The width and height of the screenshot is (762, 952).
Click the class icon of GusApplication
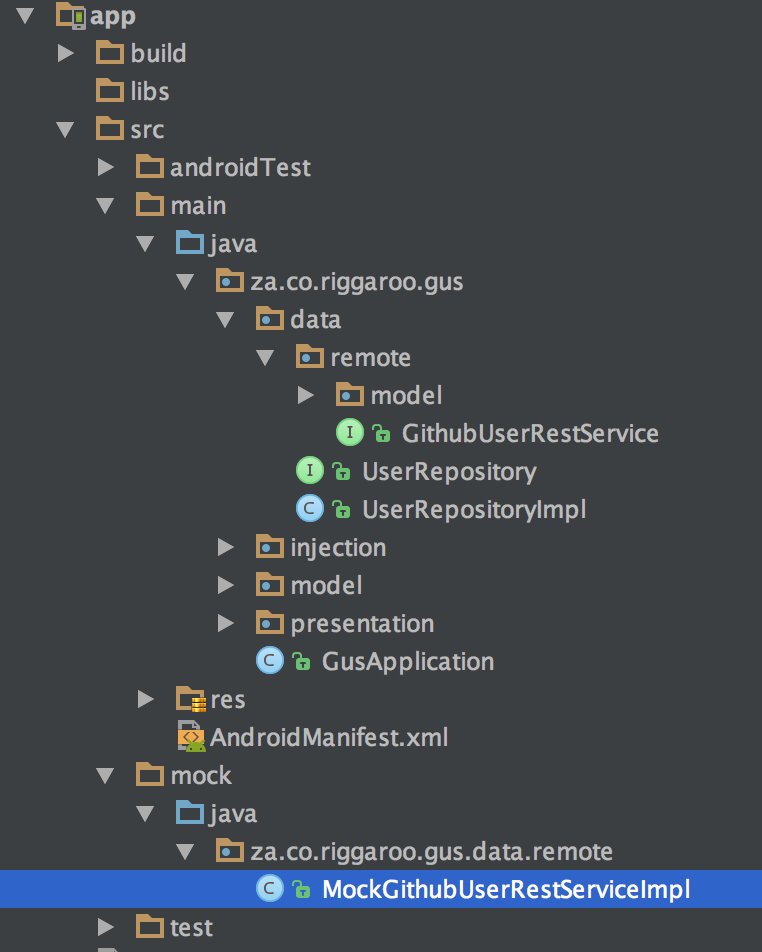point(270,661)
